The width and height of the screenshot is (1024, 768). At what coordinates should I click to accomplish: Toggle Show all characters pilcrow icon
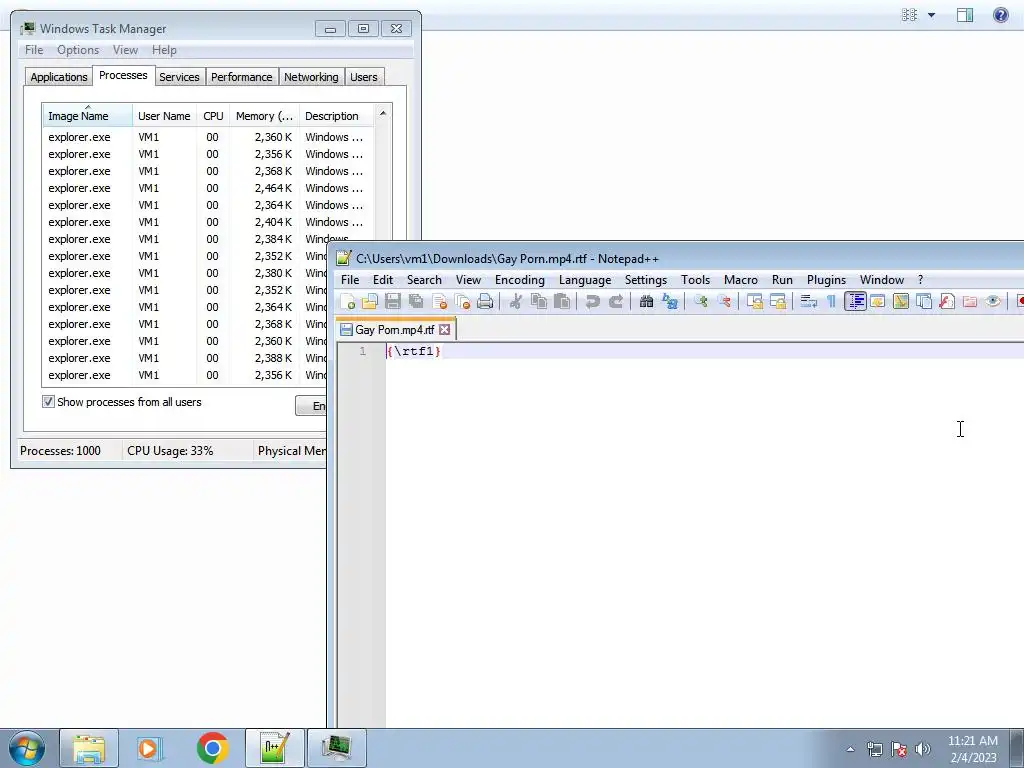[831, 301]
